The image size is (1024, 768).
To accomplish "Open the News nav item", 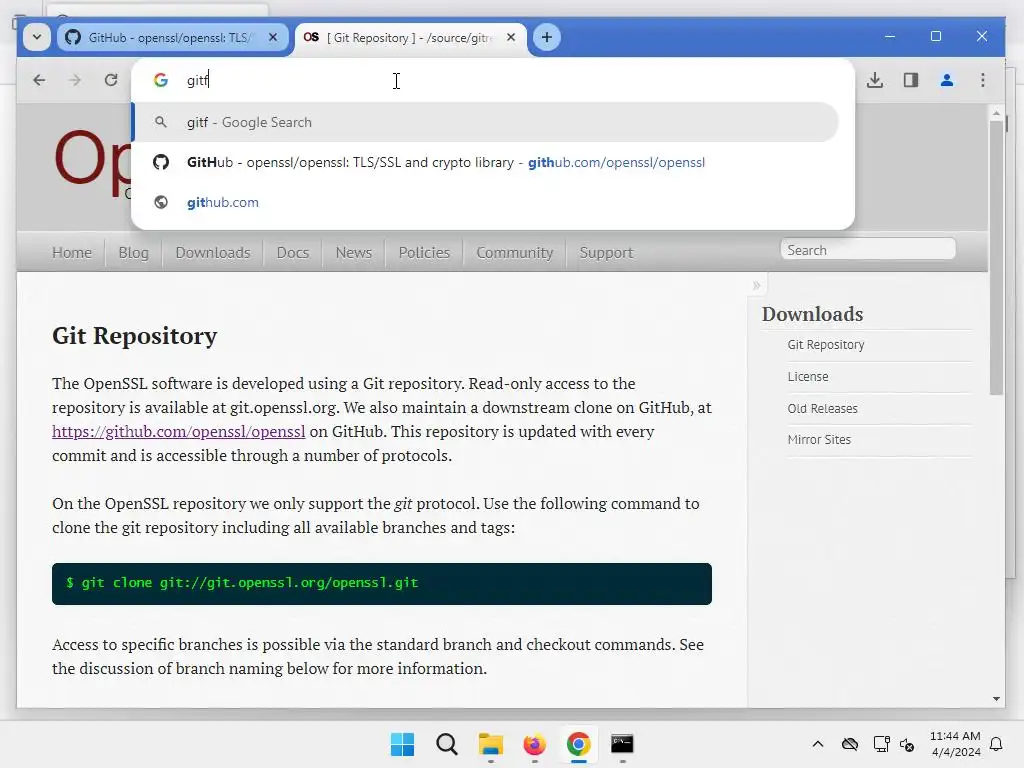I will tap(353, 253).
